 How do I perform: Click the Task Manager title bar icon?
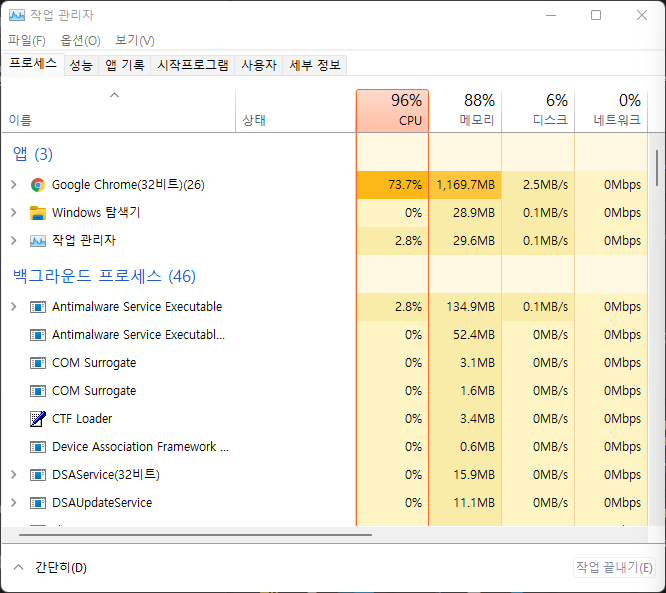(17, 15)
